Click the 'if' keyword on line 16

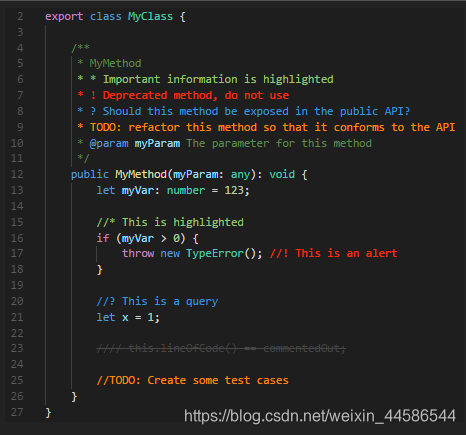point(103,238)
